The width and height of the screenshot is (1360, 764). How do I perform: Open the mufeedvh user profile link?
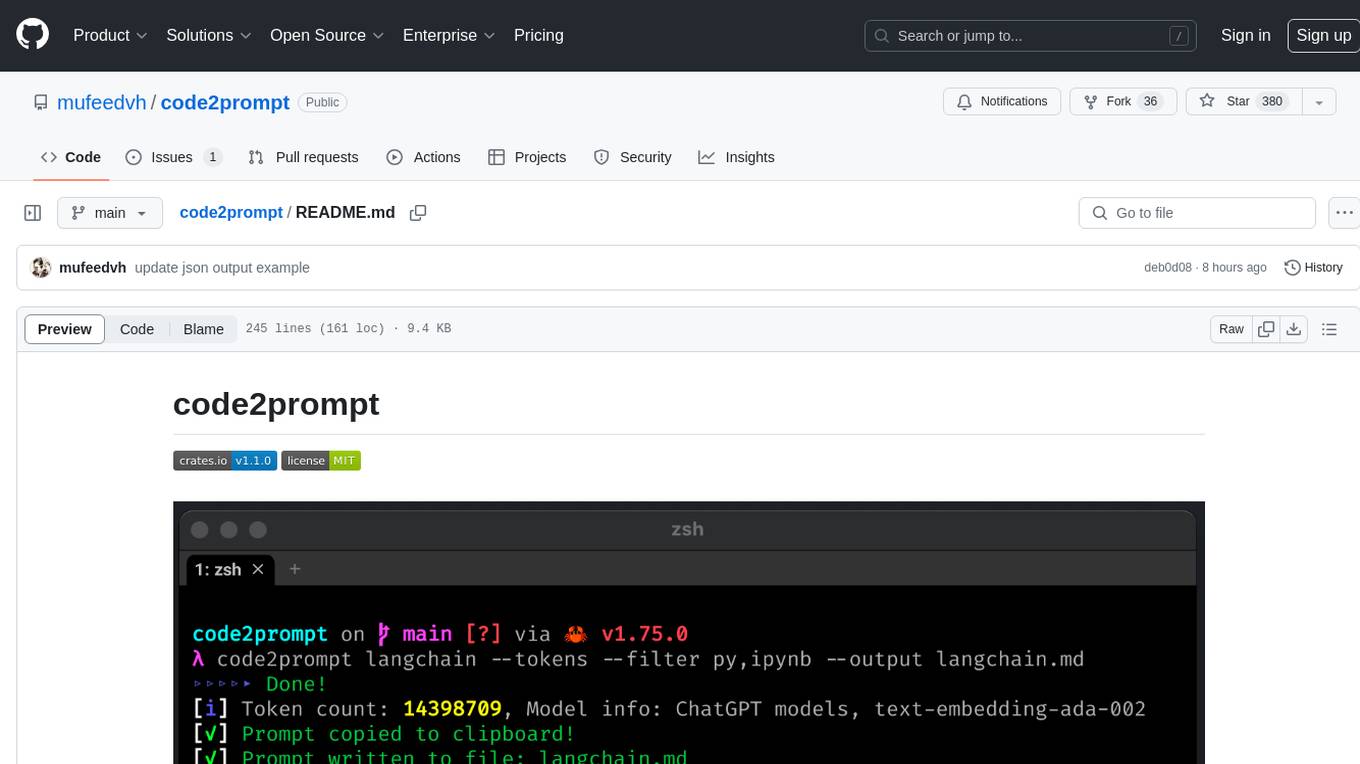coord(102,102)
